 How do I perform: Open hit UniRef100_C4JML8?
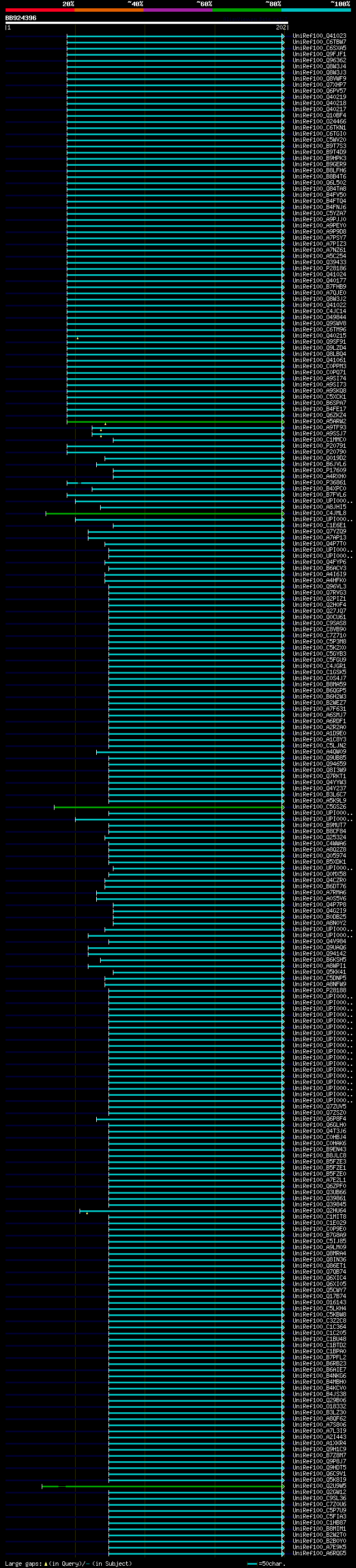pyautogui.click(x=319, y=514)
